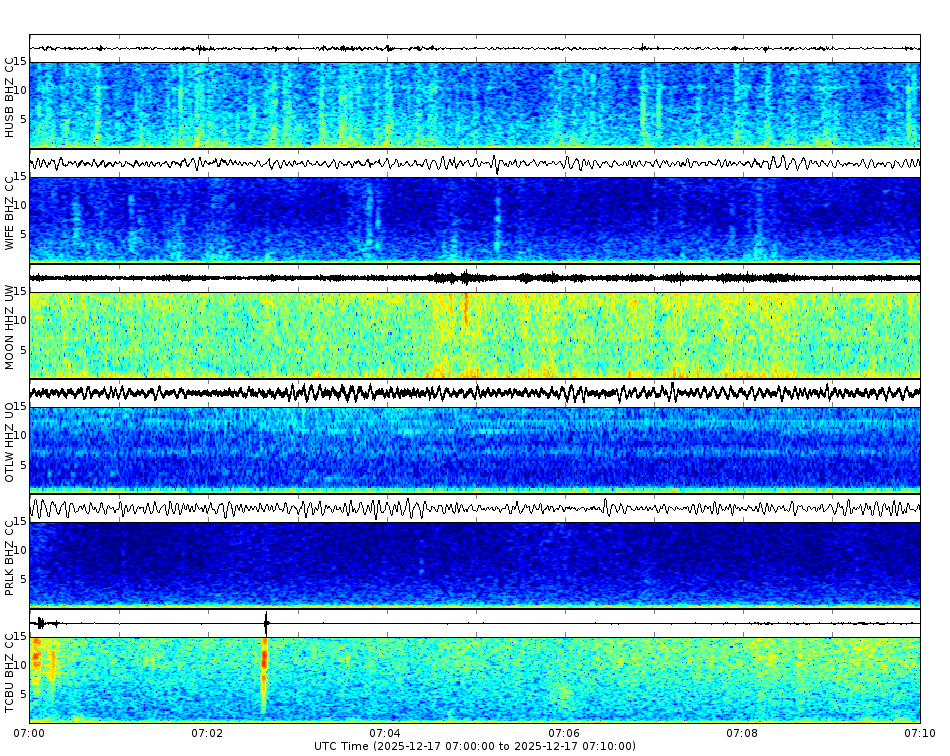Select the HUSB BHZ CC station label
950x756 pixels.
coord(10,97)
